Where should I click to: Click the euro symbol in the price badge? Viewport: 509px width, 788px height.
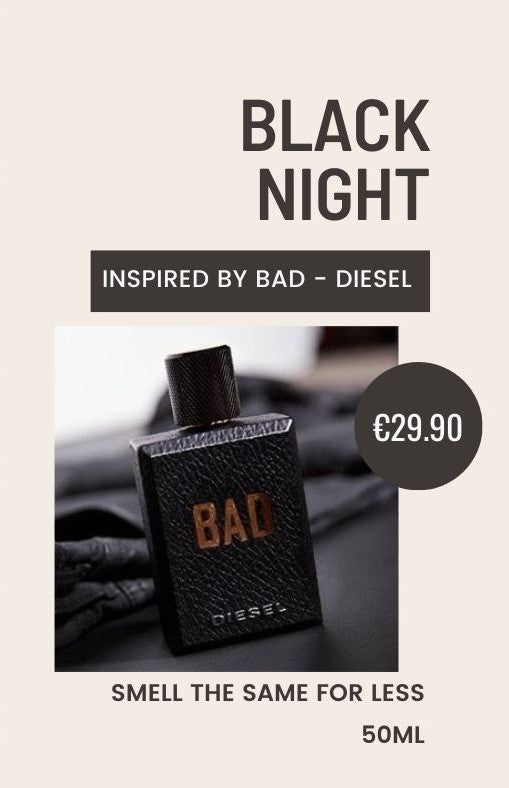(x=380, y=428)
